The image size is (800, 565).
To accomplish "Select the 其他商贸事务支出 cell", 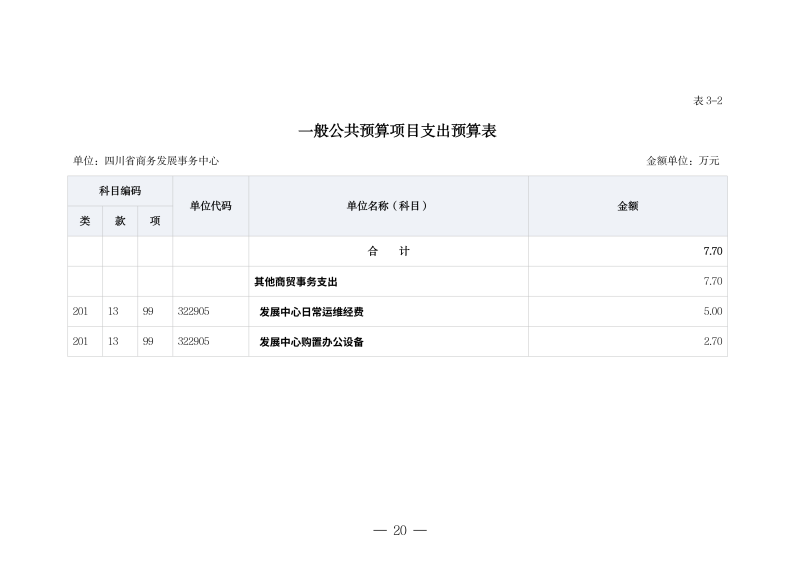I will click(296, 282).
